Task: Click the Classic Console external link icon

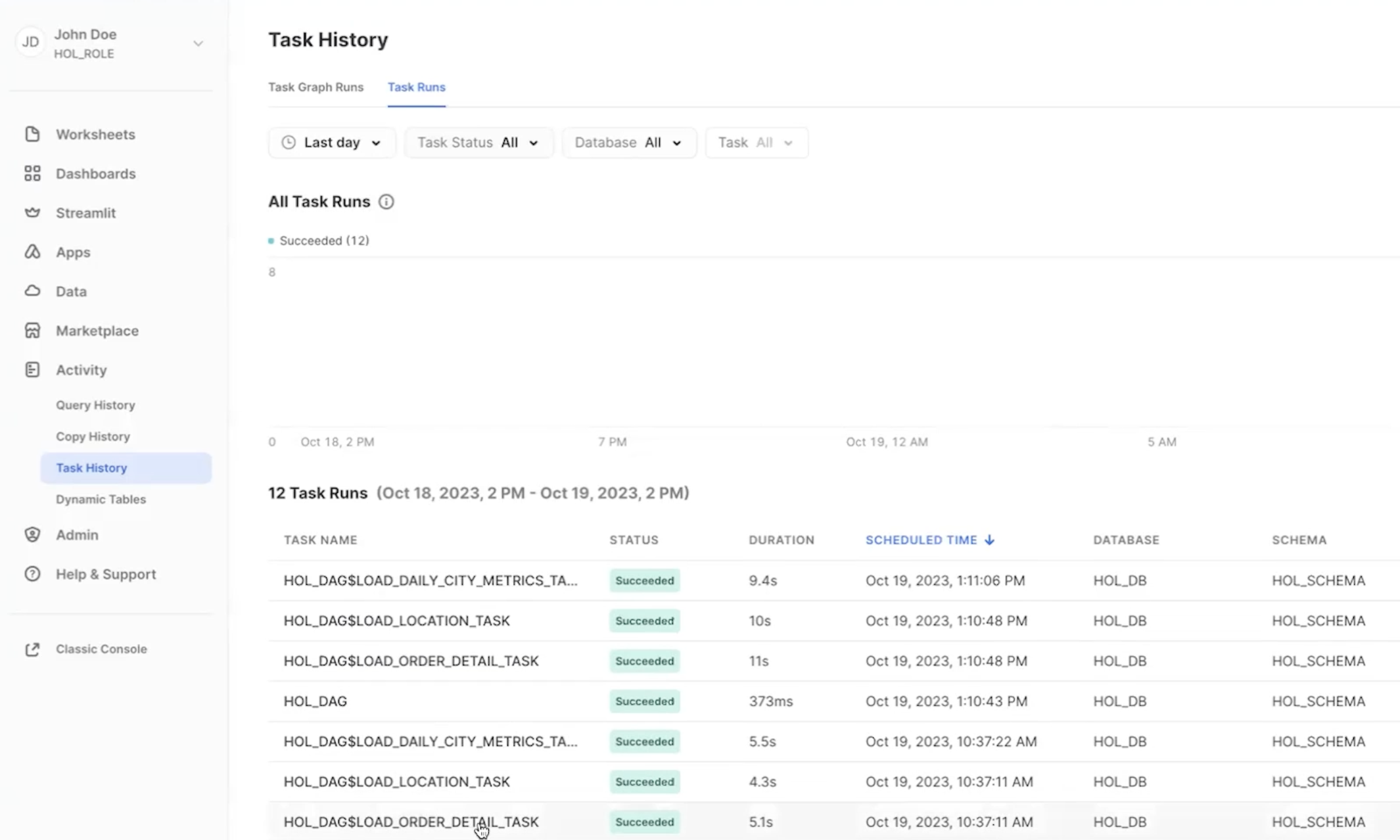Action: pos(32,649)
